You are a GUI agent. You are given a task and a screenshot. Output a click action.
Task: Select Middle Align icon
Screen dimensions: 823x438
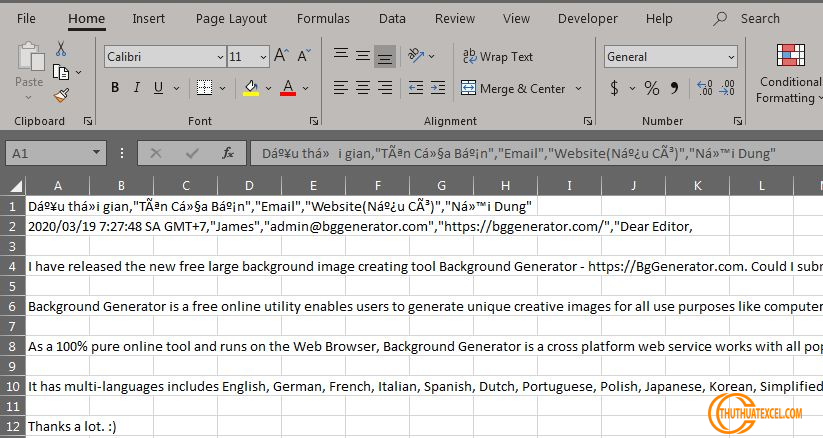(x=363, y=56)
